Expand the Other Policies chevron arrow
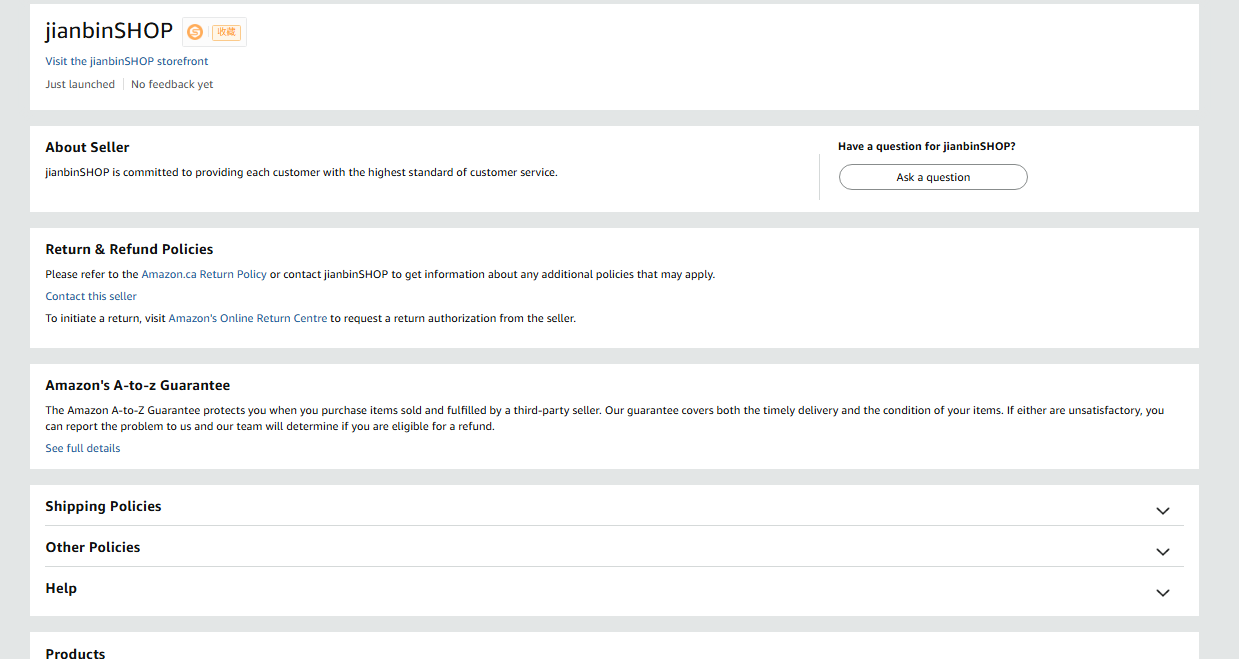Screen dimensions: 1239x659 coord(1162,551)
